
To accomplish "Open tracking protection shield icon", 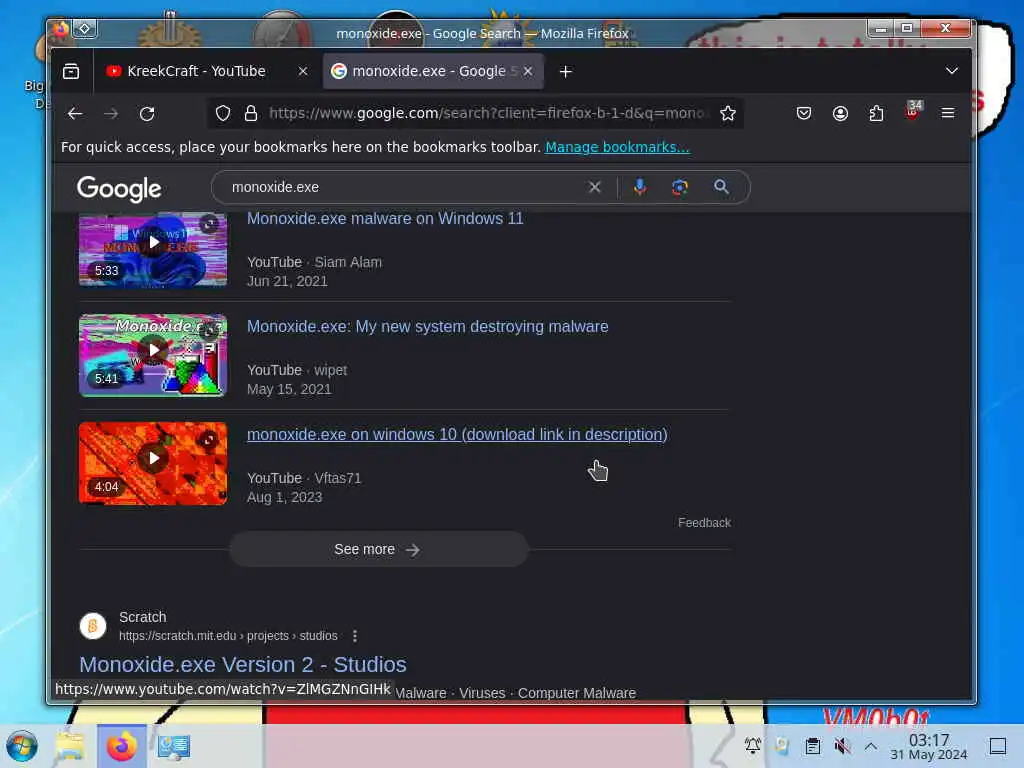I will [223, 114].
